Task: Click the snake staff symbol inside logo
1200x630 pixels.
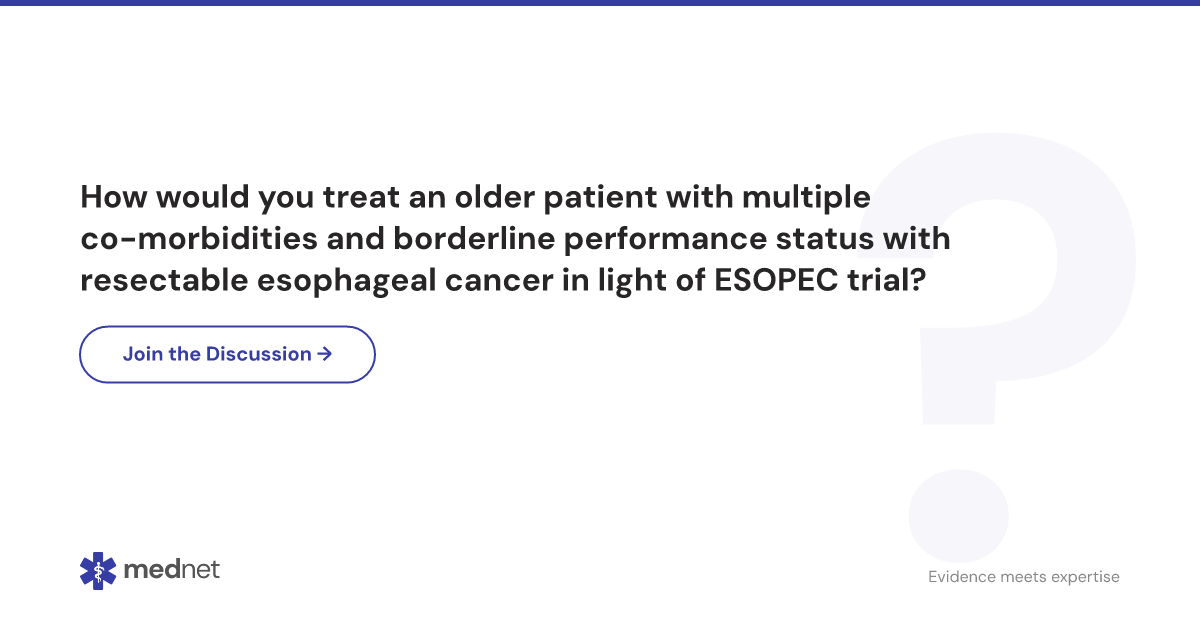Action: point(98,571)
